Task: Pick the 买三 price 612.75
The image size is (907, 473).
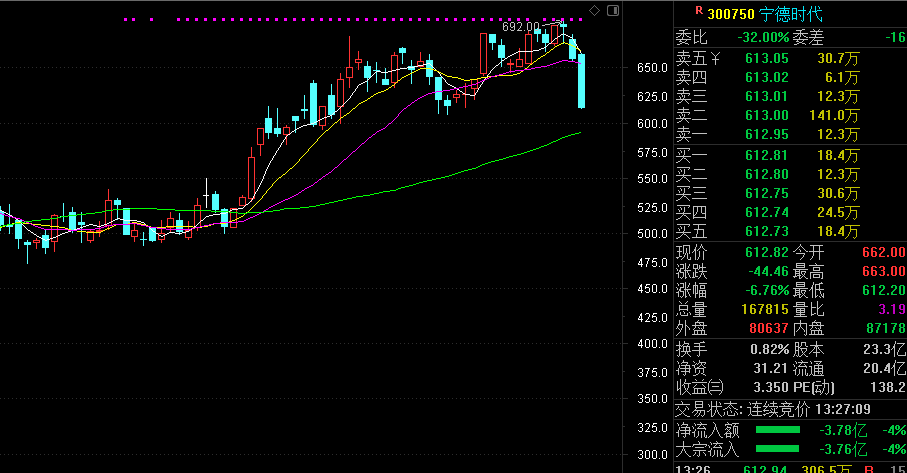Action: pyautogui.click(x=766, y=193)
